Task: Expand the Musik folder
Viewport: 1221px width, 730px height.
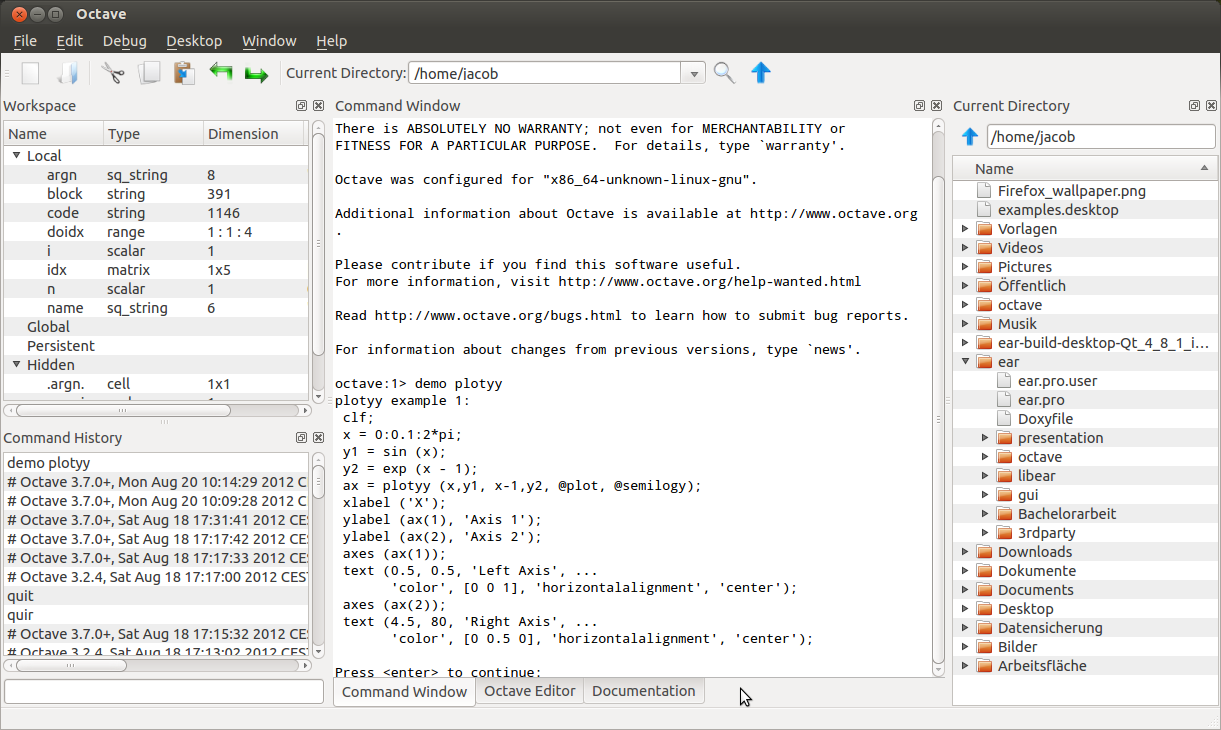Action: tap(965, 324)
